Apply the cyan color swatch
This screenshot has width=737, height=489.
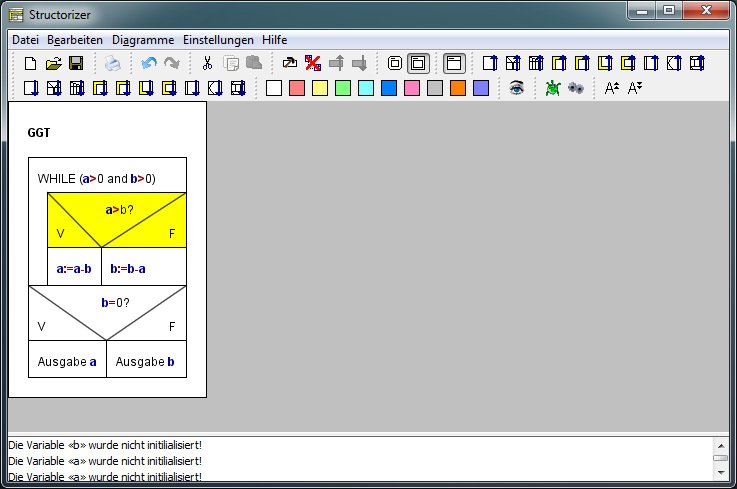[x=366, y=88]
